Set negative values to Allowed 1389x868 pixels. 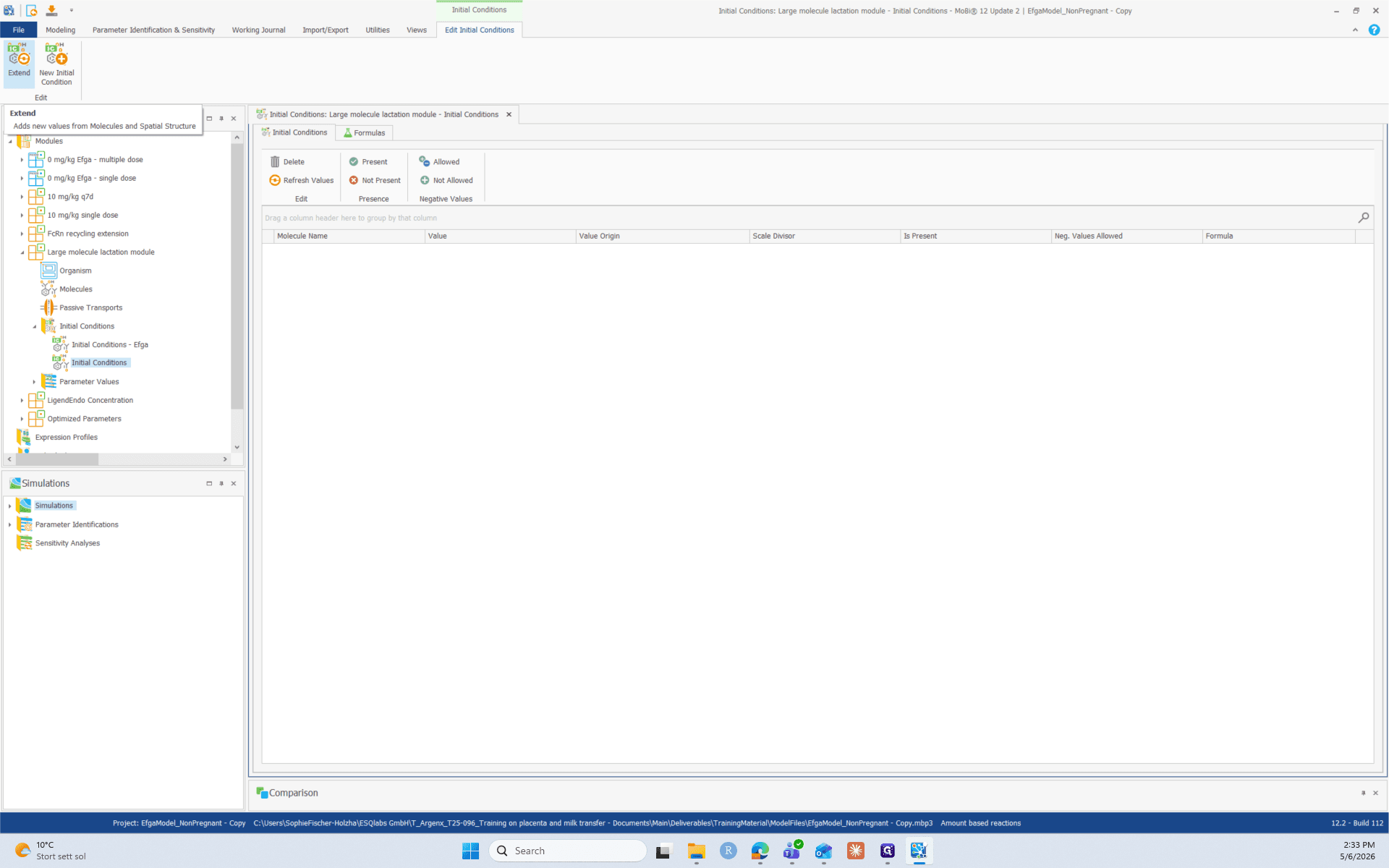click(x=439, y=162)
